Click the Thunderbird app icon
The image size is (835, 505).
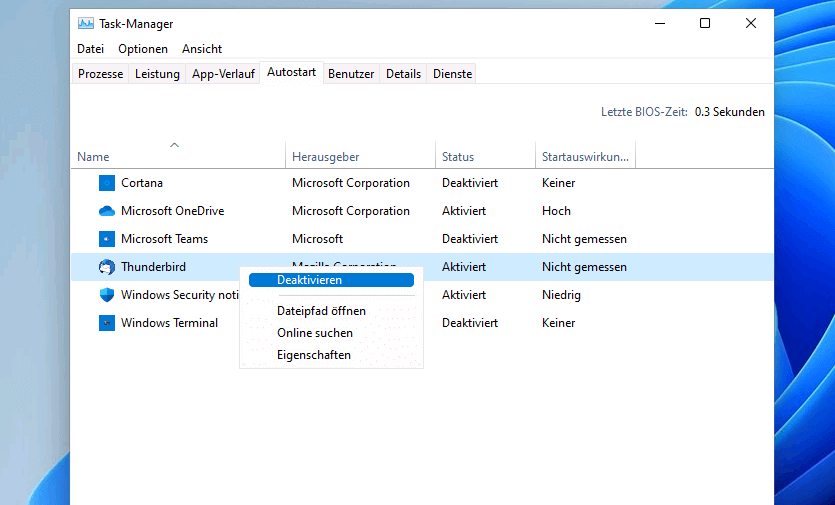[107, 267]
